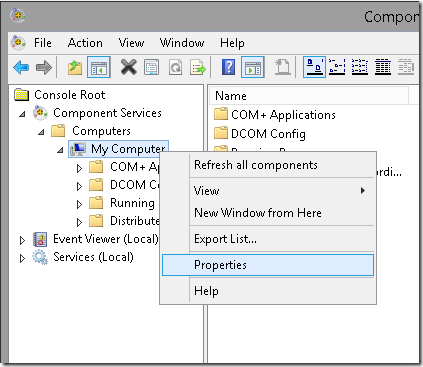Image resolution: width=423 pixels, height=367 pixels.
Task: Click the Delete X toolbar icon
Action: point(129,67)
